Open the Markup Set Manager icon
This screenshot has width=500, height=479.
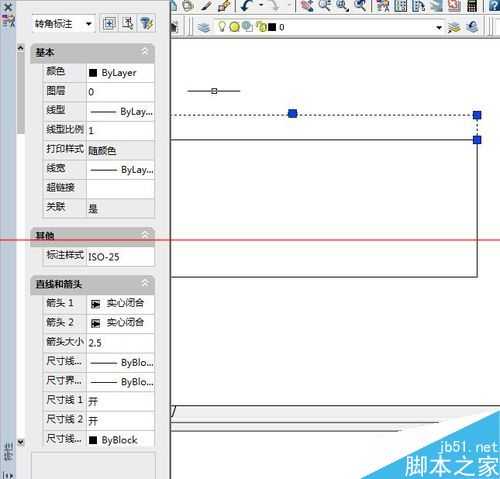coord(454,5)
